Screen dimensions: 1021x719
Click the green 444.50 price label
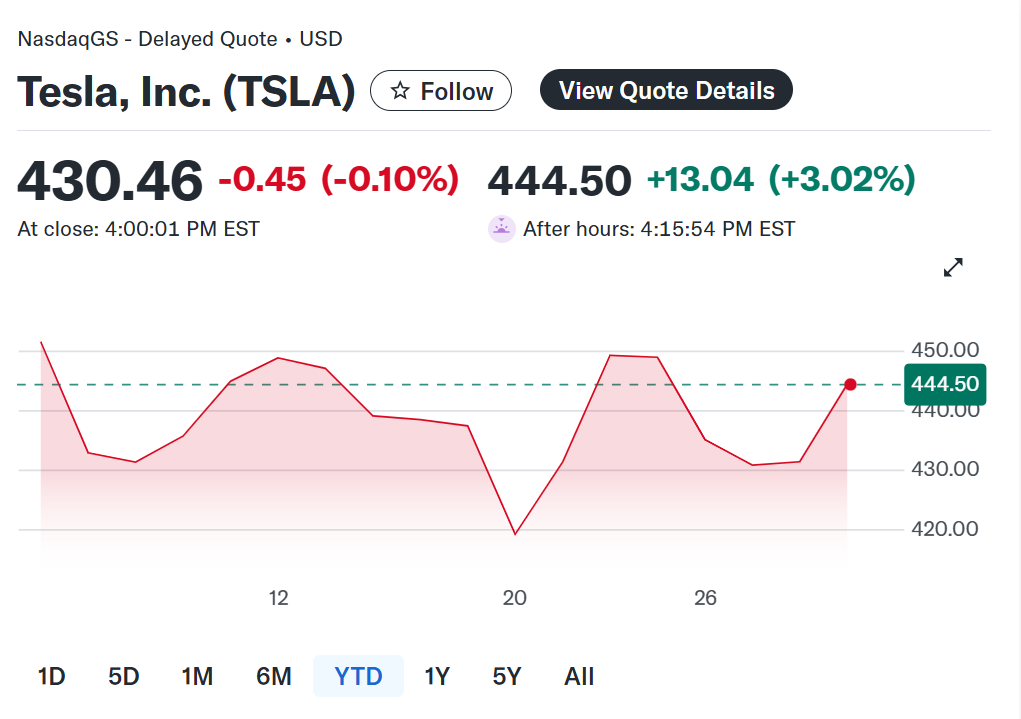click(945, 385)
